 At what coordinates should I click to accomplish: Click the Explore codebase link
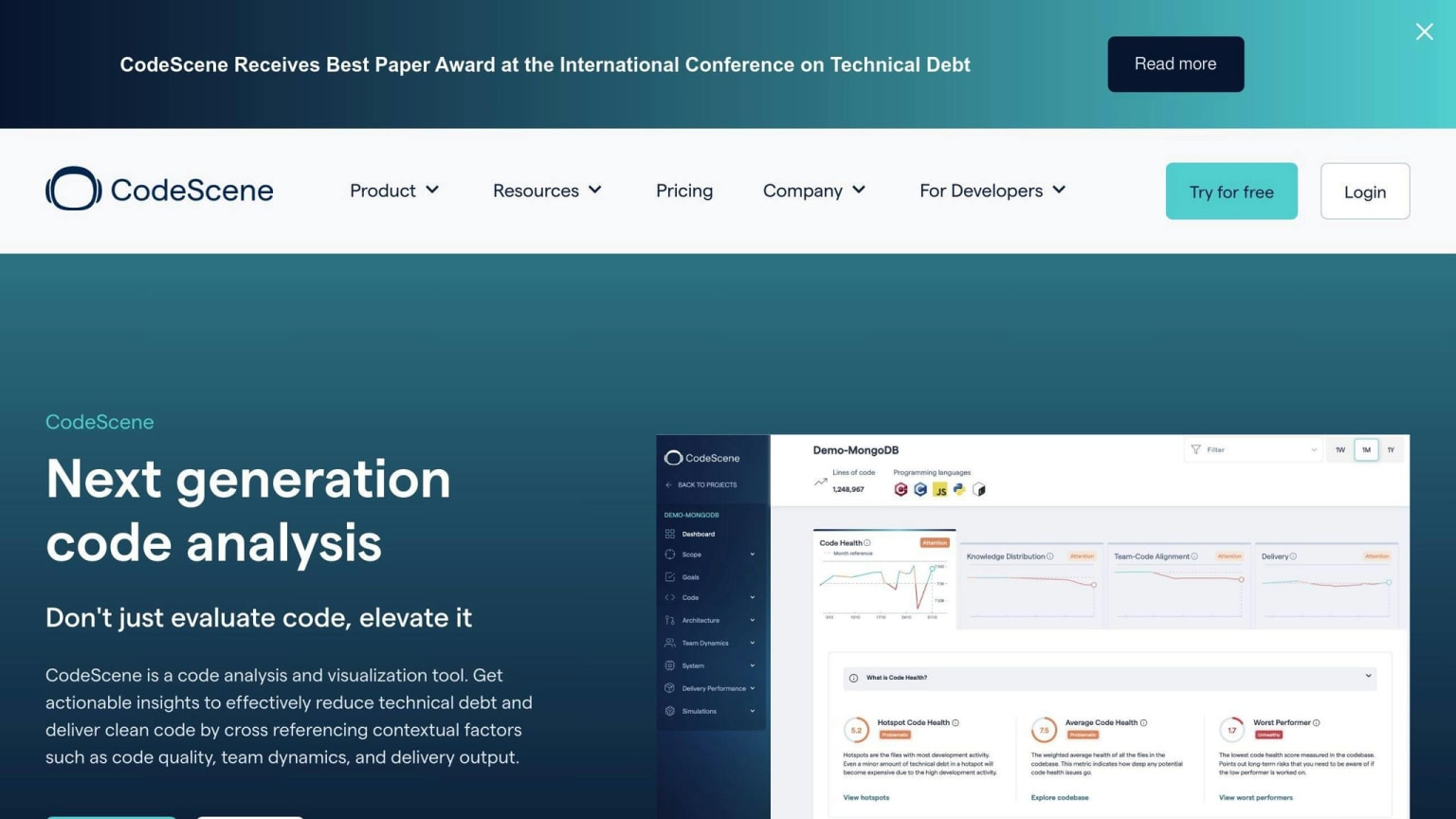[x=1060, y=797]
